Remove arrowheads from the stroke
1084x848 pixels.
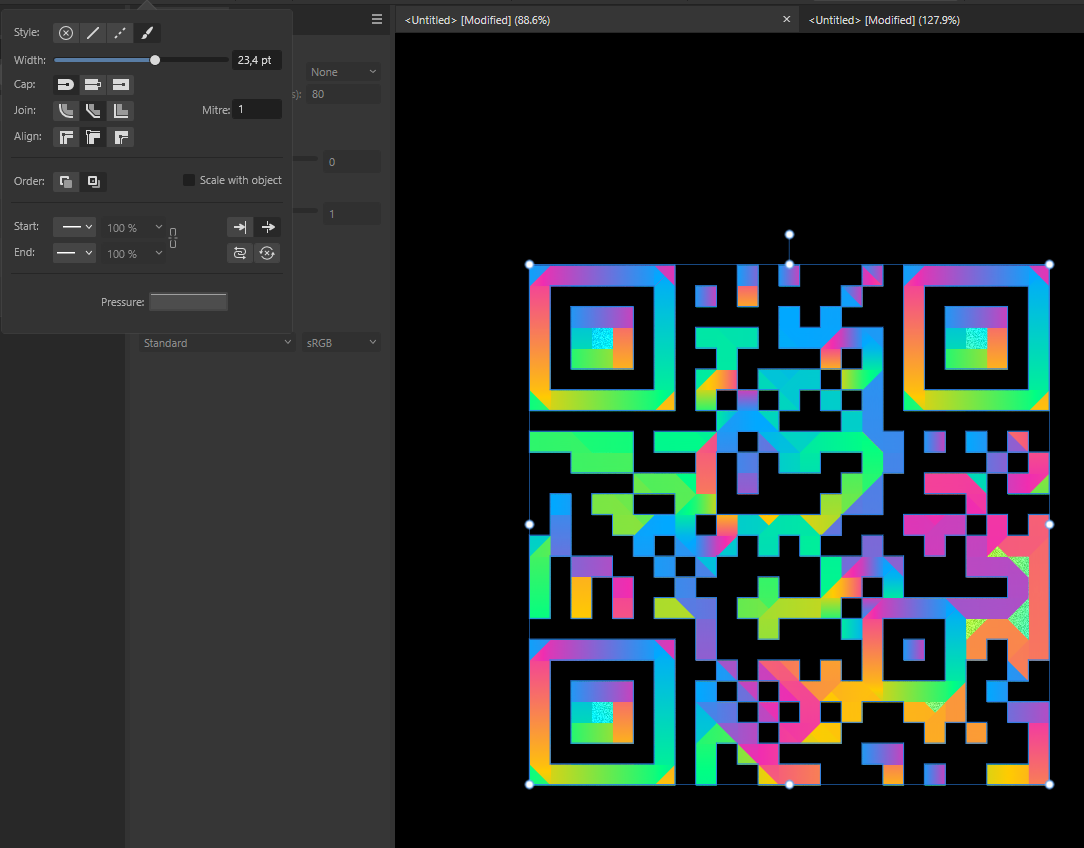click(x=268, y=254)
